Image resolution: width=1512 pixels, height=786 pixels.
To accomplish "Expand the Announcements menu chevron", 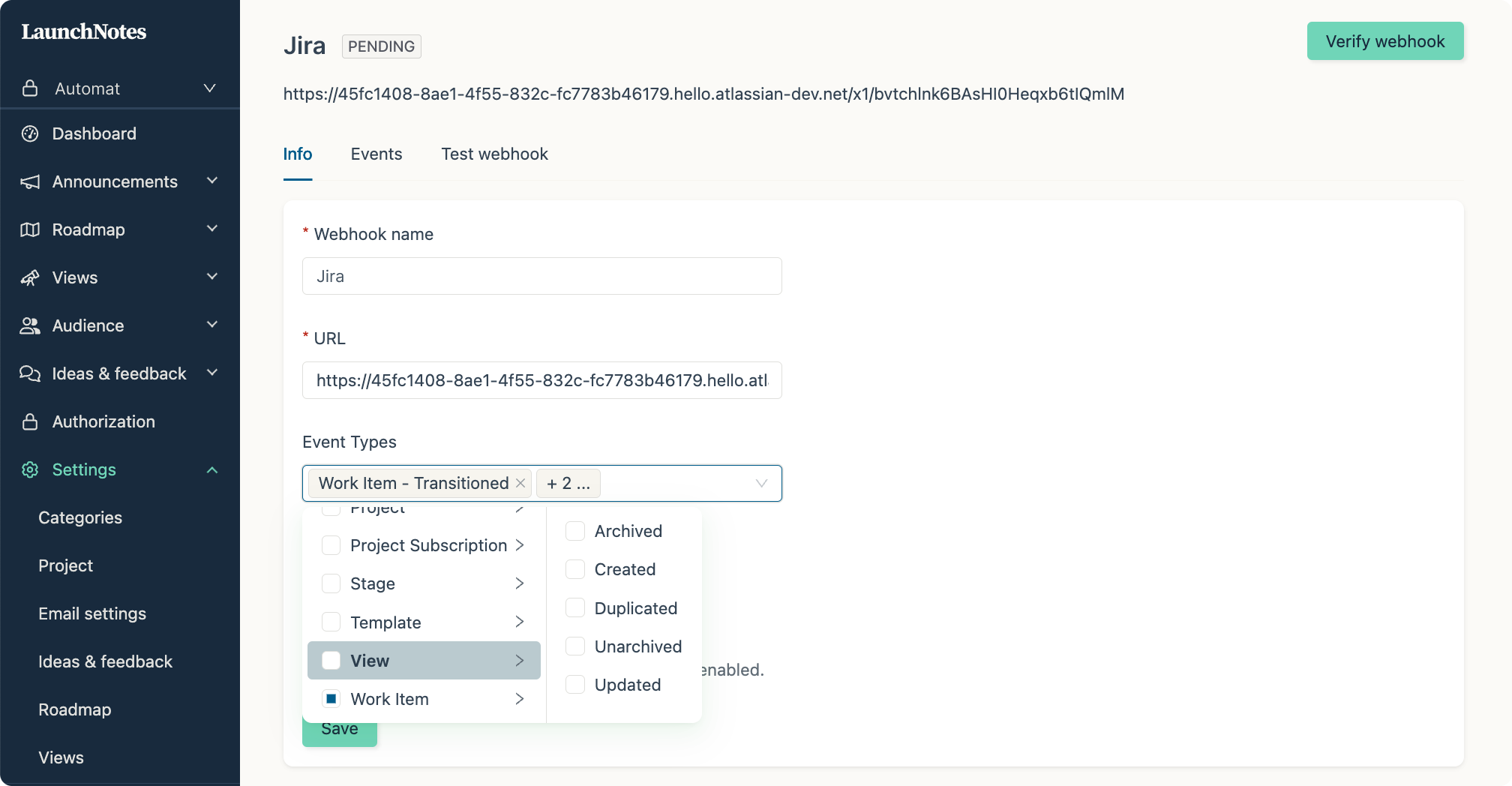I will pos(212,181).
